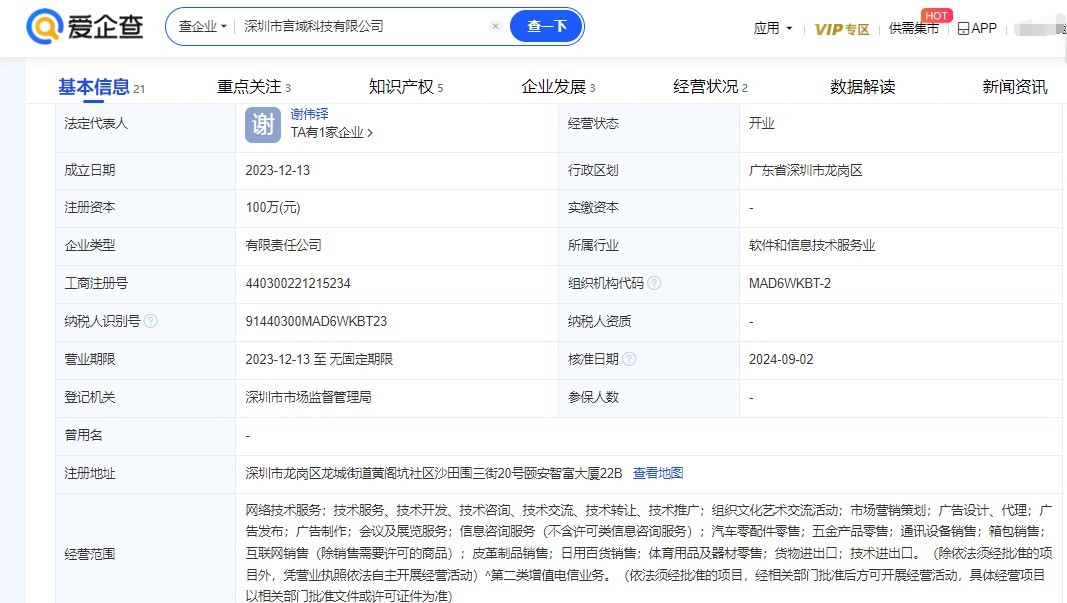Expand the 应用 dropdown menu
The width and height of the screenshot is (1067, 603).
click(773, 29)
